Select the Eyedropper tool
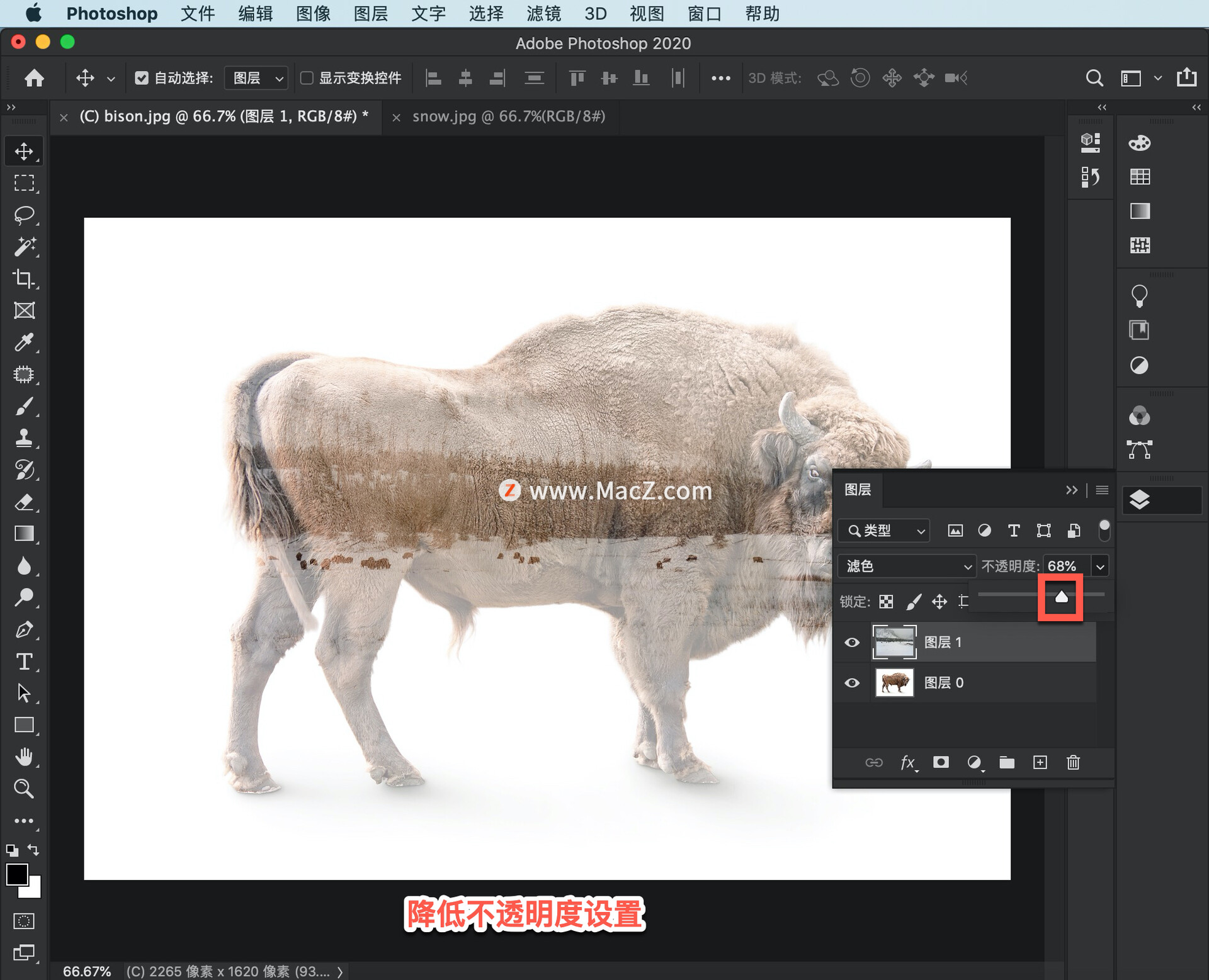 [24, 342]
